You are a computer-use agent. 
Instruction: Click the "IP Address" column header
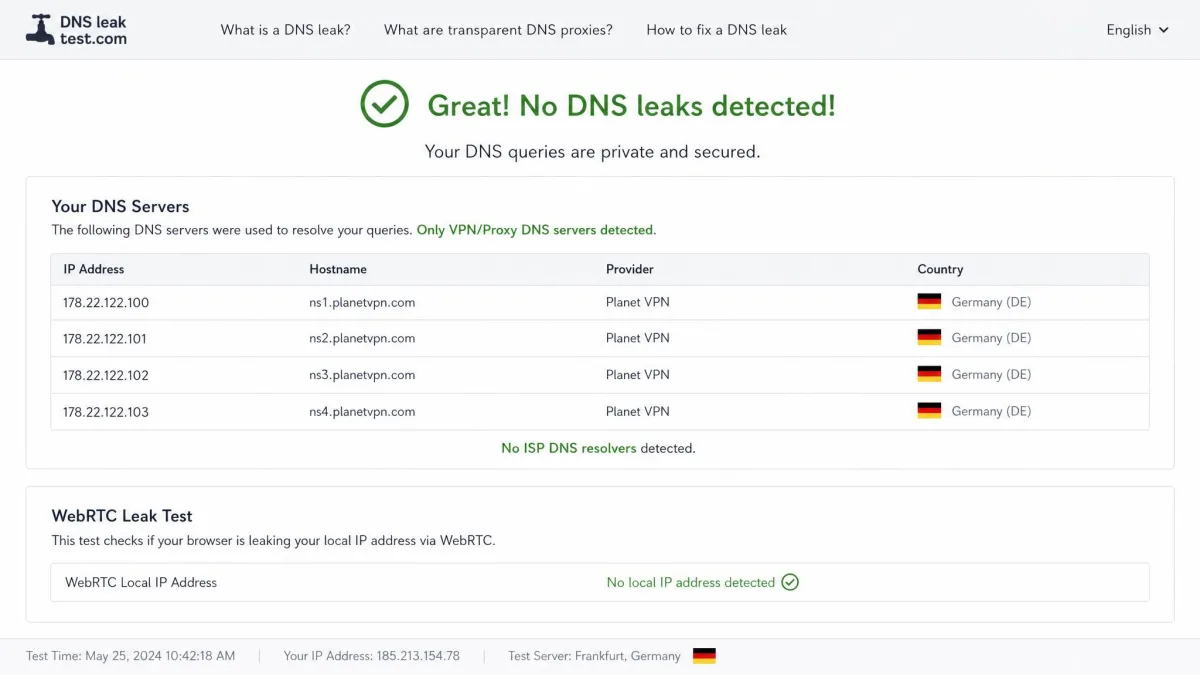pos(94,269)
